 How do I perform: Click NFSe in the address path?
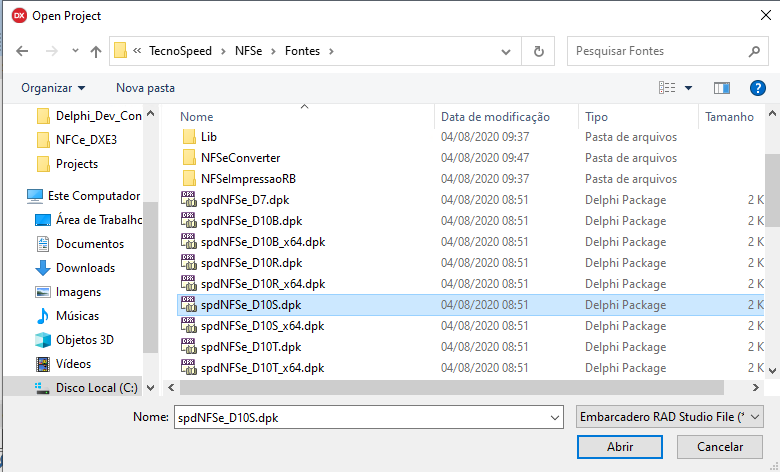pos(248,51)
